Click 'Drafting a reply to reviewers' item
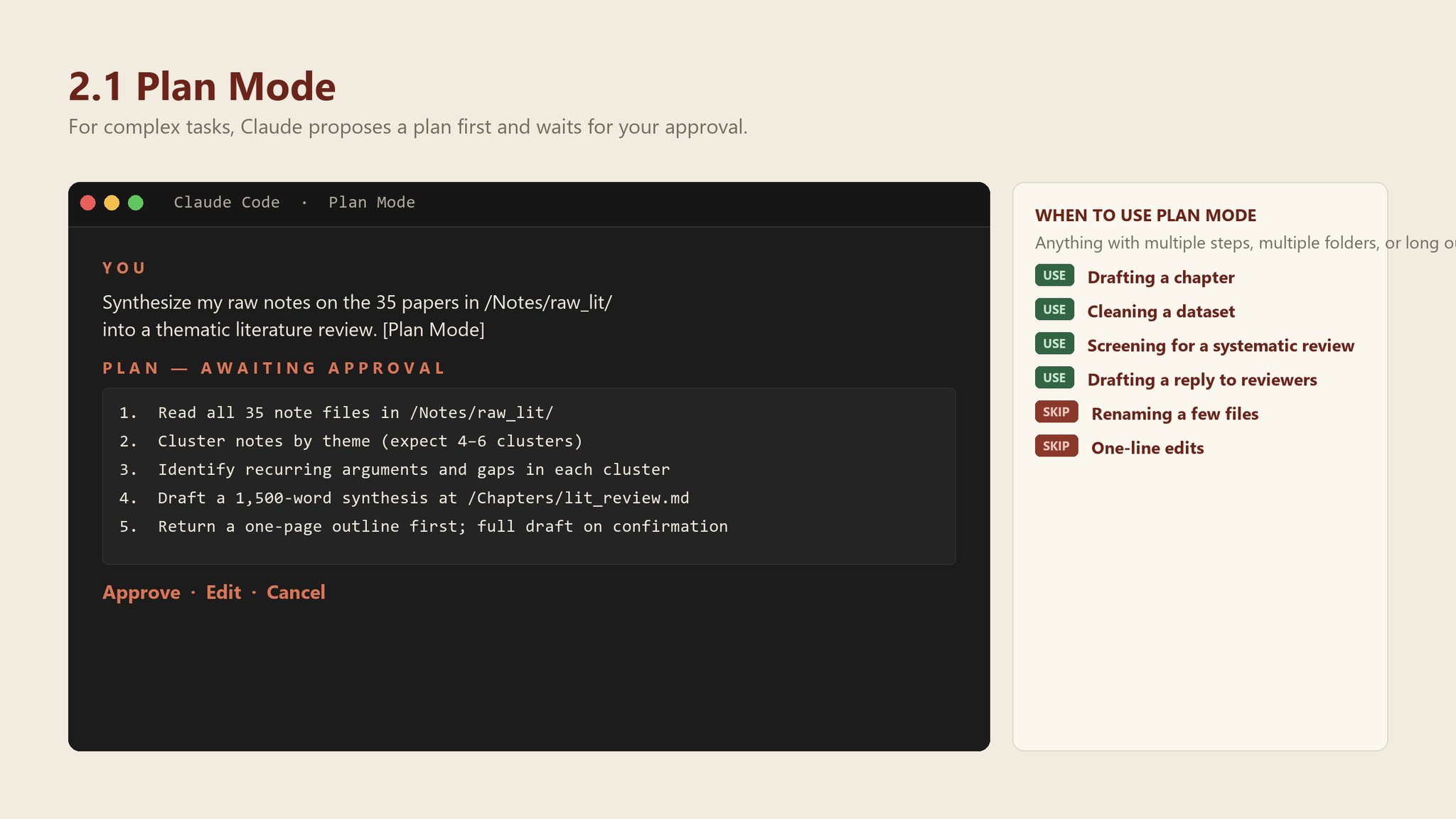Viewport: 1456px width, 819px height. [x=1202, y=380]
